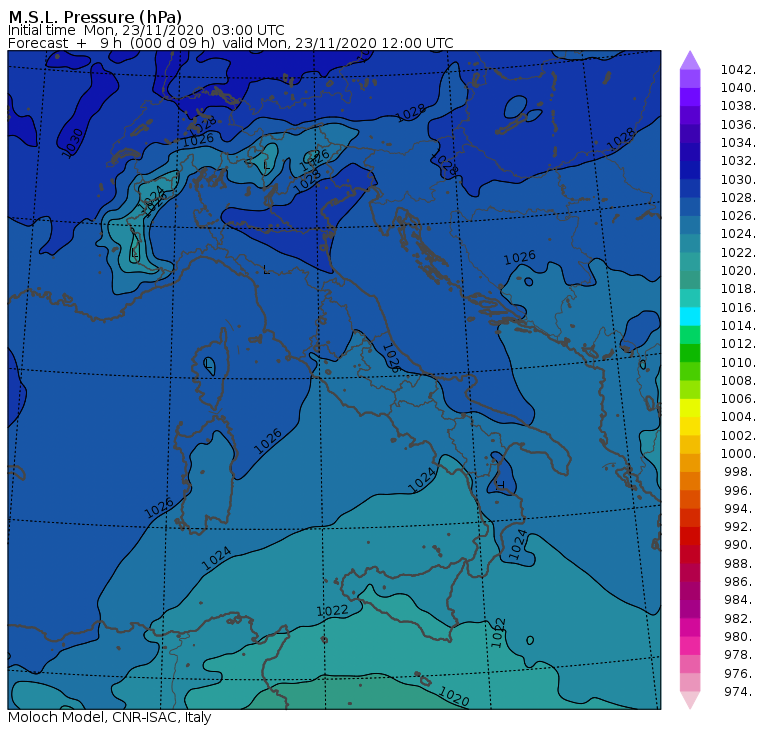Select the 'Initial time Mon, 23/11/2020 03:00 UTC' line
Screen dimensions: 760x731
pyautogui.click(x=146, y=30)
